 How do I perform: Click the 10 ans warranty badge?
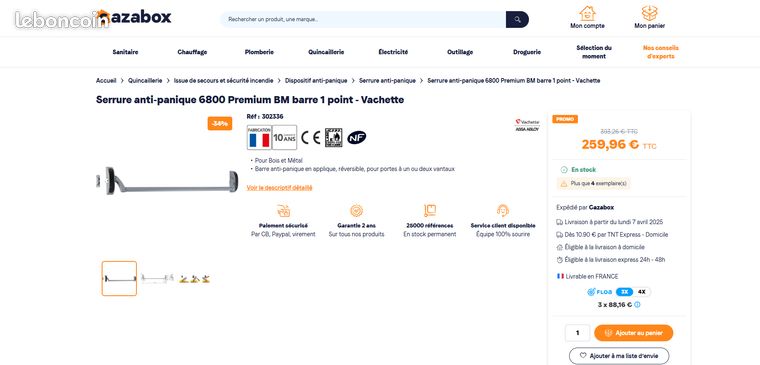(285, 138)
